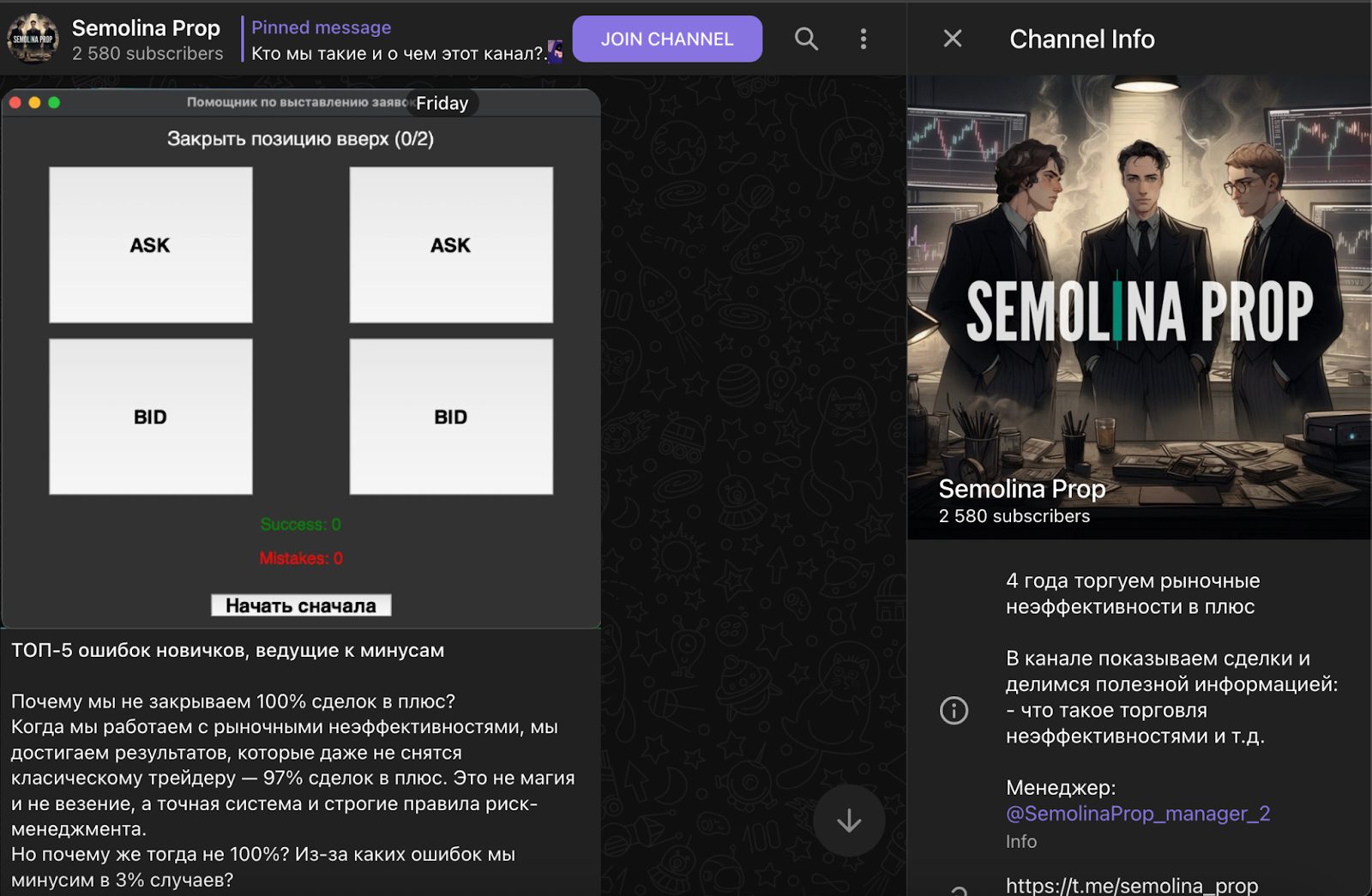This screenshot has height=896, width=1372.
Task: Click the left BID tile in the image
Action: pos(151,417)
